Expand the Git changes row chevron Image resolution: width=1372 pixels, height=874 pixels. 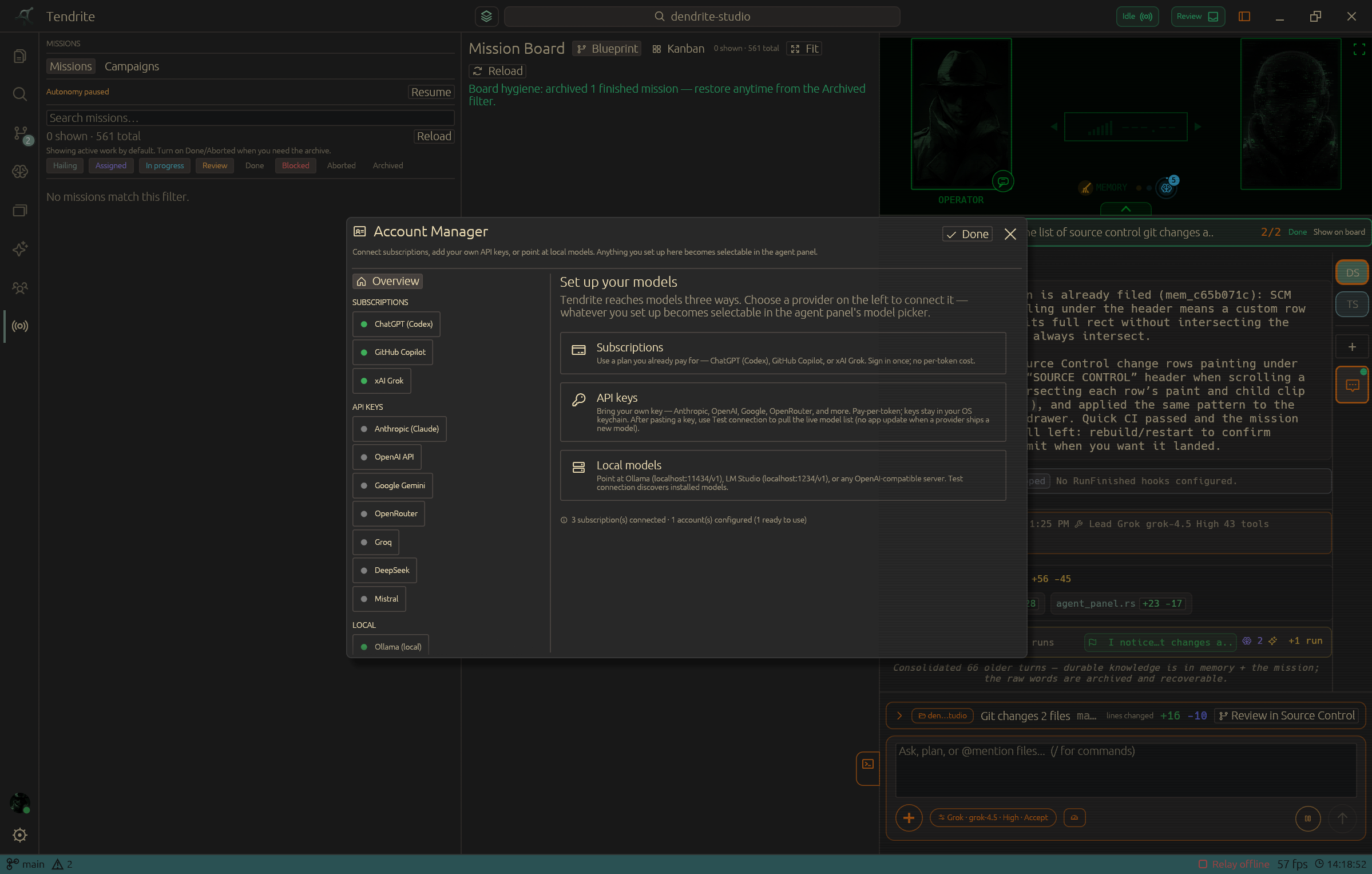[x=899, y=716]
